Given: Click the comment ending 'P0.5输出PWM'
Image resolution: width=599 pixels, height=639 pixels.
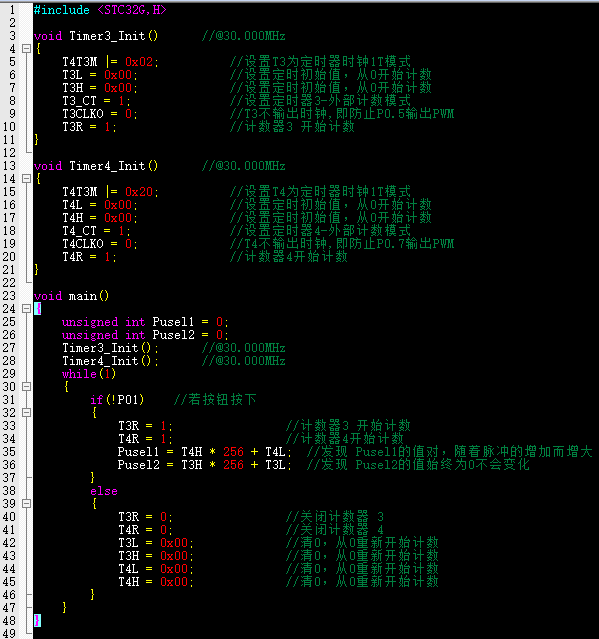Looking at the screenshot, I should click(x=342, y=114).
